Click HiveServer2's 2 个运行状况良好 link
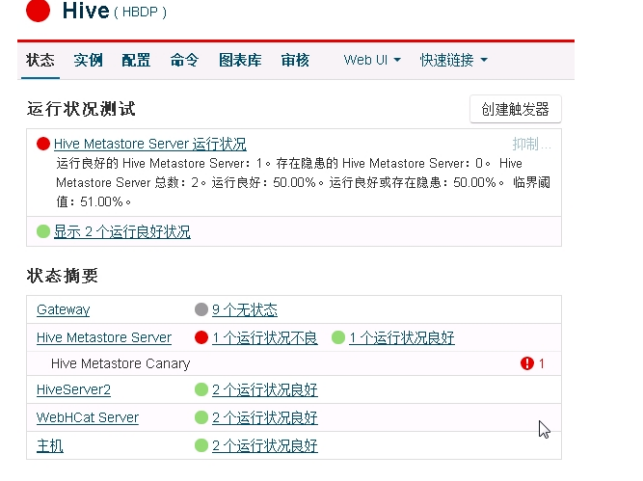The image size is (643, 481). [265, 390]
